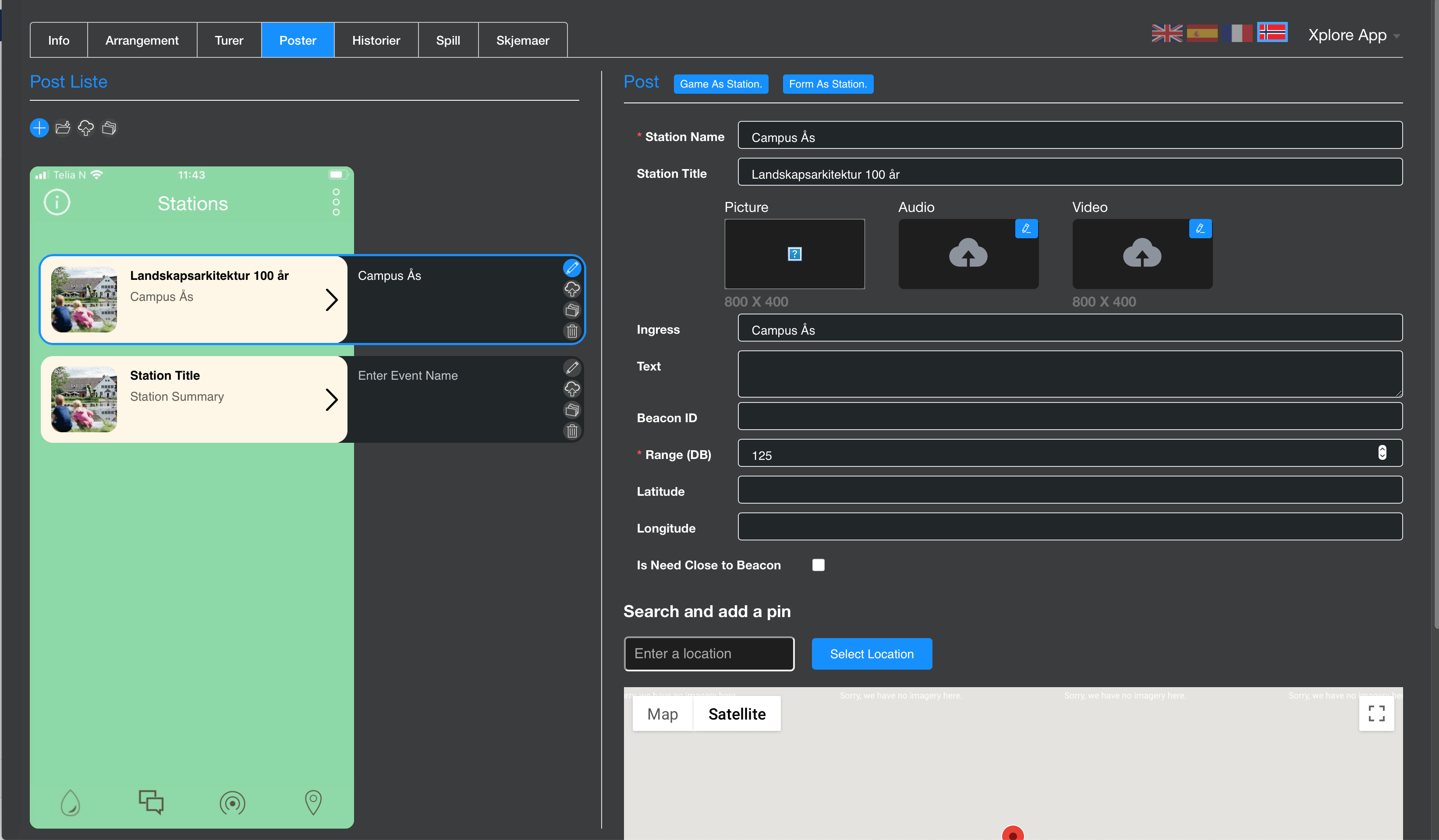Screen dimensions: 1439x840
Task: Click the delete trash icon on first station
Action: click(x=571, y=331)
